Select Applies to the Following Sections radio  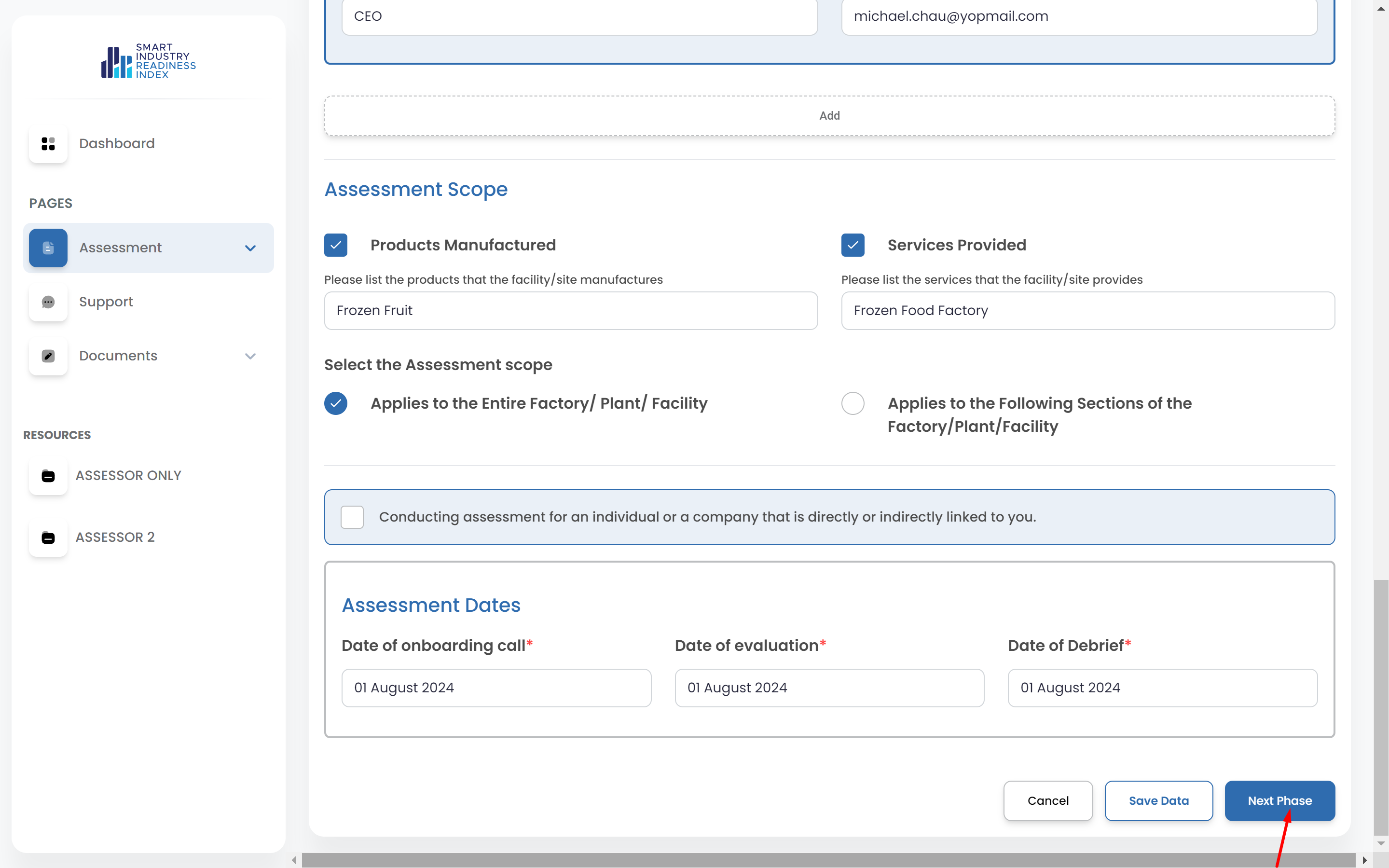(853, 403)
